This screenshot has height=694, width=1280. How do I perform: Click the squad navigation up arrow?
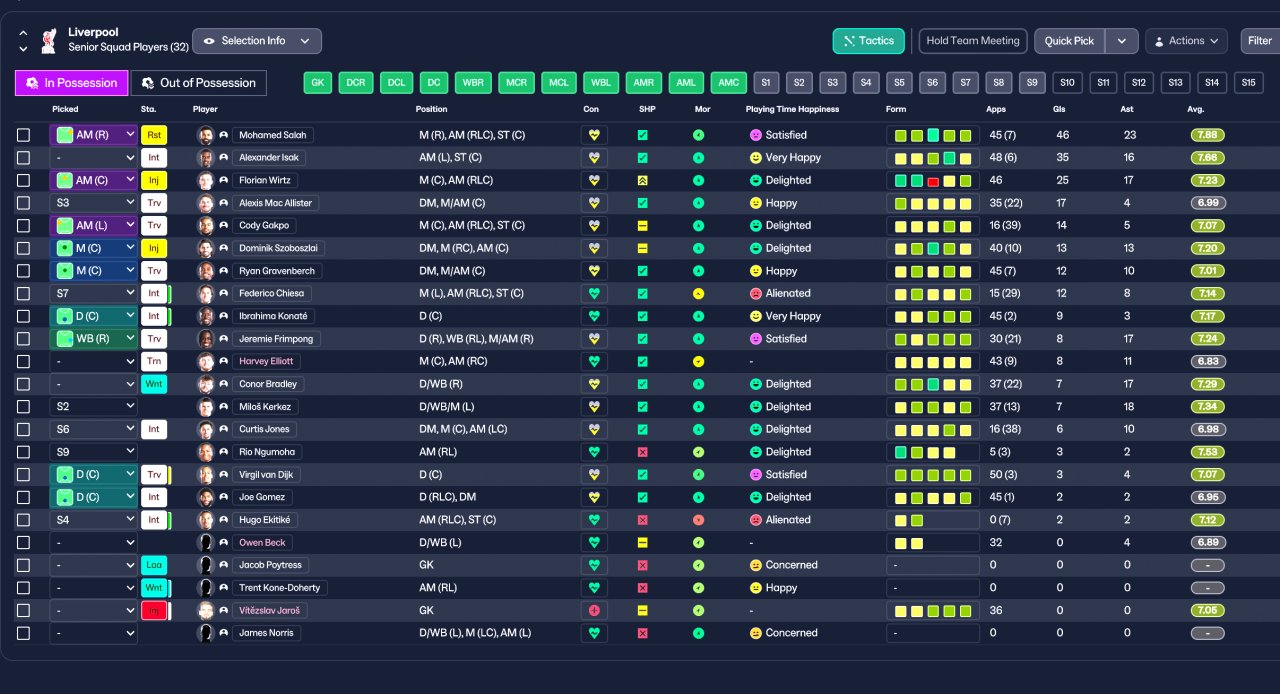[23, 34]
